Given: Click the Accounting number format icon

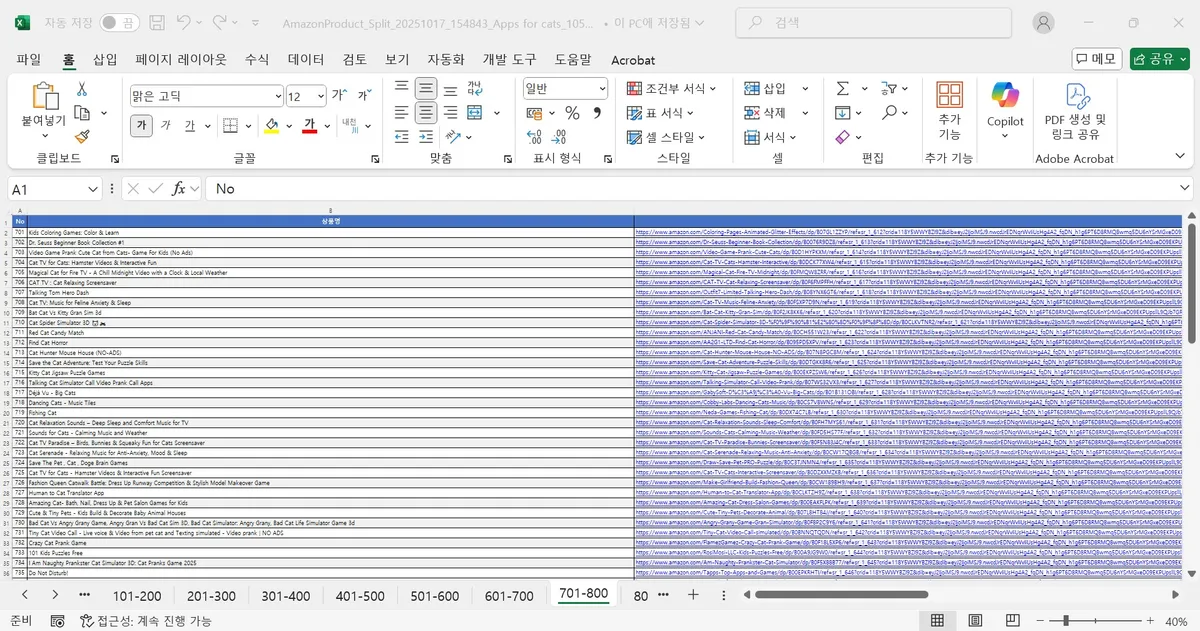Looking at the screenshot, I should click(x=536, y=113).
